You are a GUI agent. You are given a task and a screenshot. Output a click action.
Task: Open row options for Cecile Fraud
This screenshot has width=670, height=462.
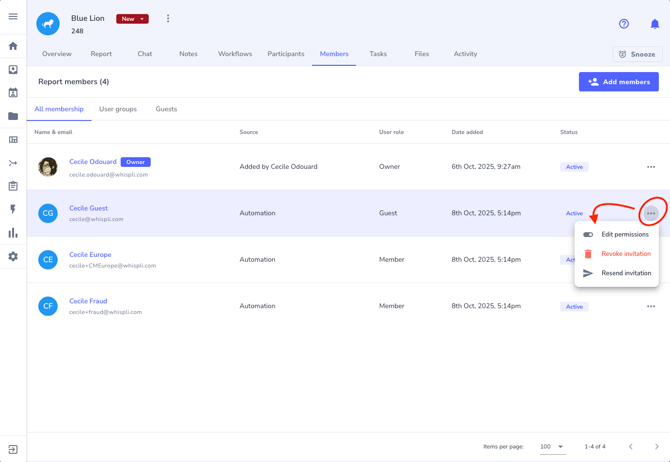[x=651, y=306]
